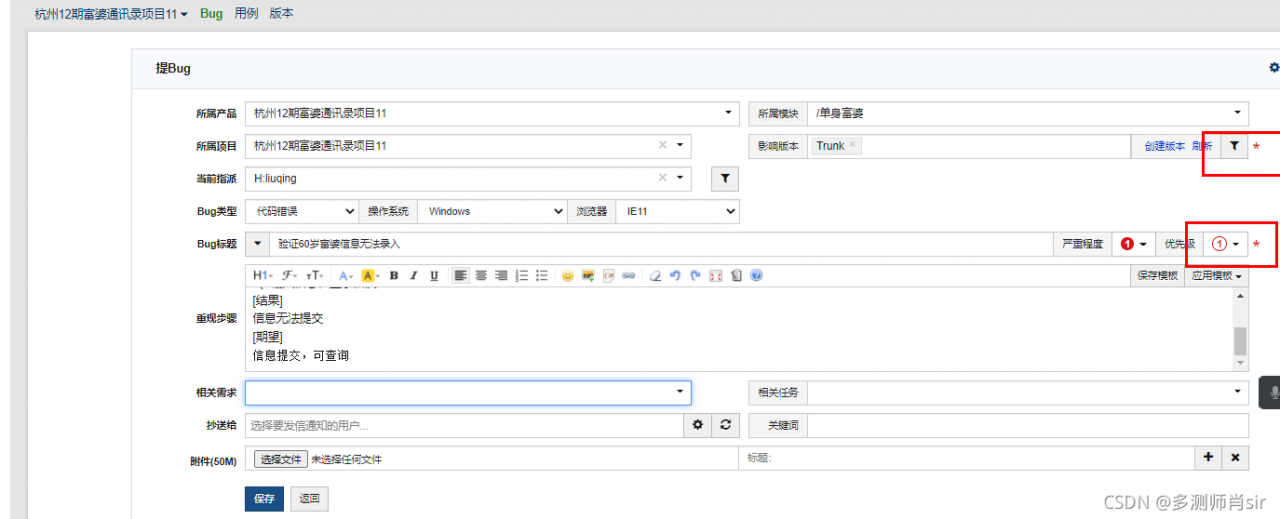Switch to the 用例 tab

pyautogui.click(x=245, y=14)
